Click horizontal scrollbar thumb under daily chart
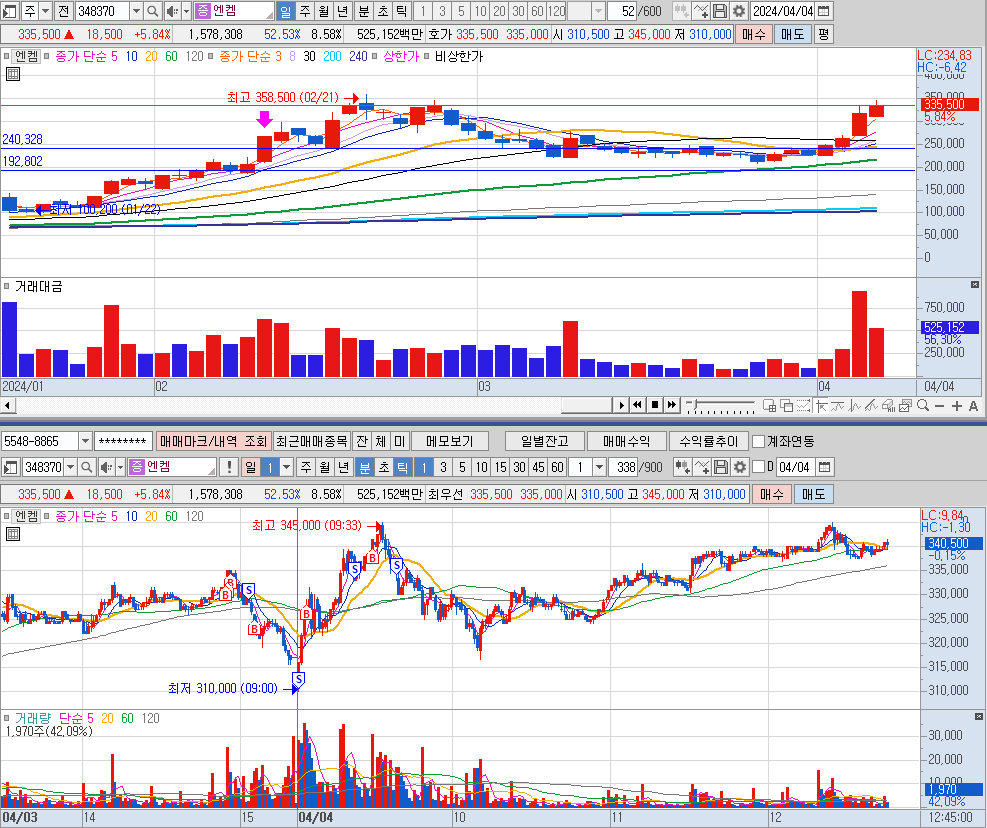987x828 pixels. [x=586, y=405]
